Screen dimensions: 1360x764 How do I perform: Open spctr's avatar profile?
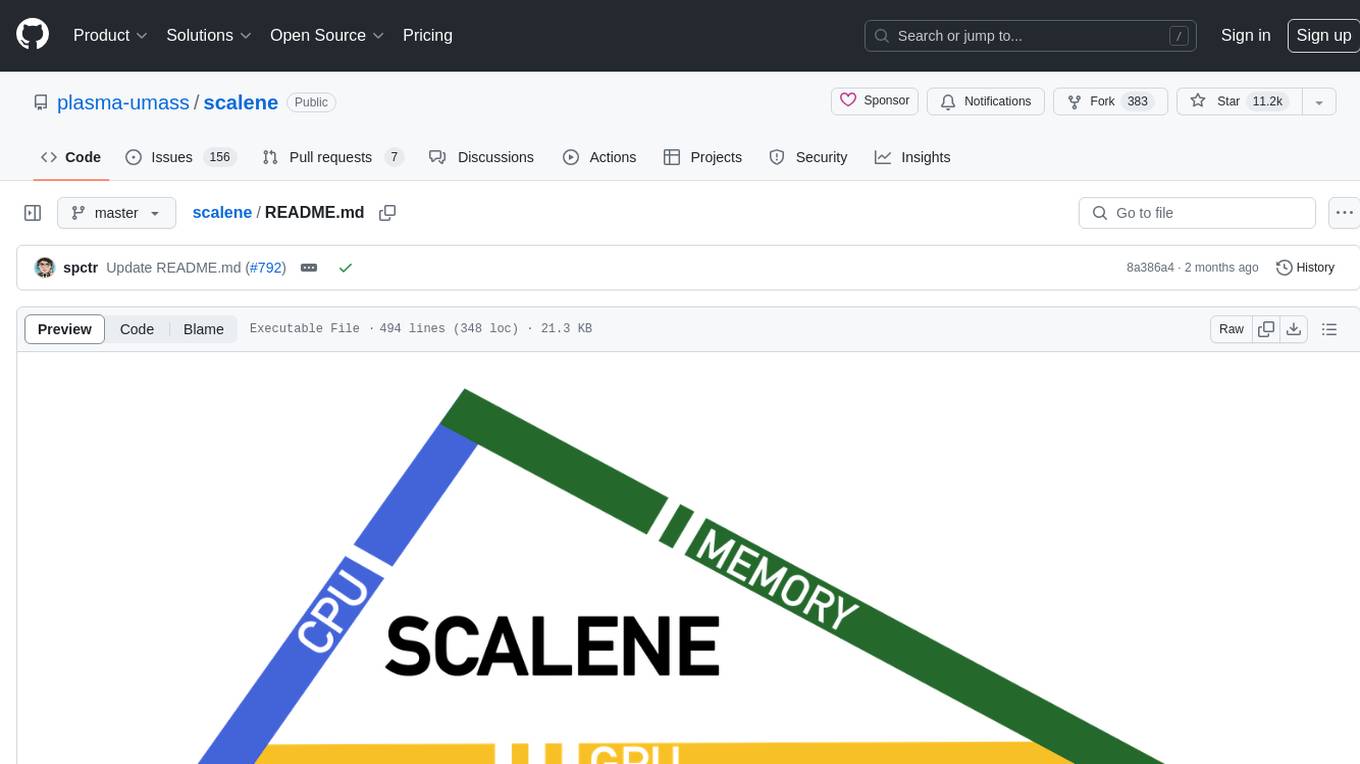pyautogui.click(x=45, y=268)
